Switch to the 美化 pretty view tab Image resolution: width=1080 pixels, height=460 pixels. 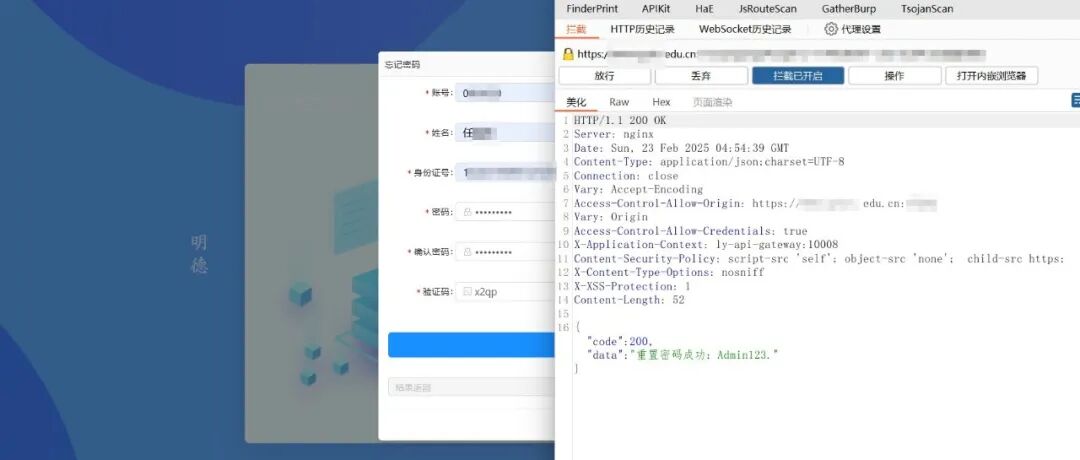577,102
